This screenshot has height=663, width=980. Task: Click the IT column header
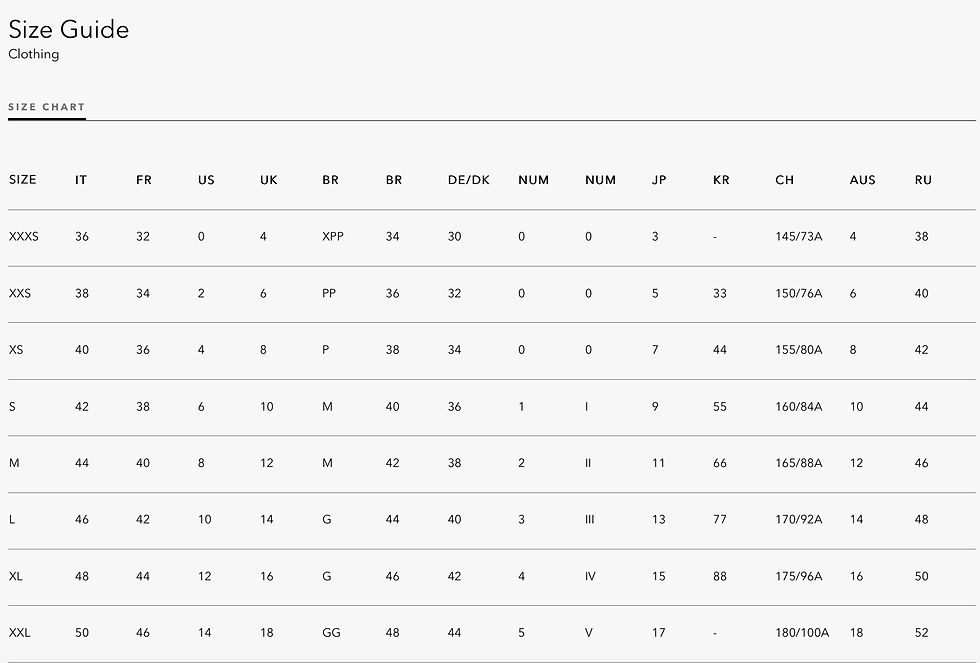coord(81,180)
